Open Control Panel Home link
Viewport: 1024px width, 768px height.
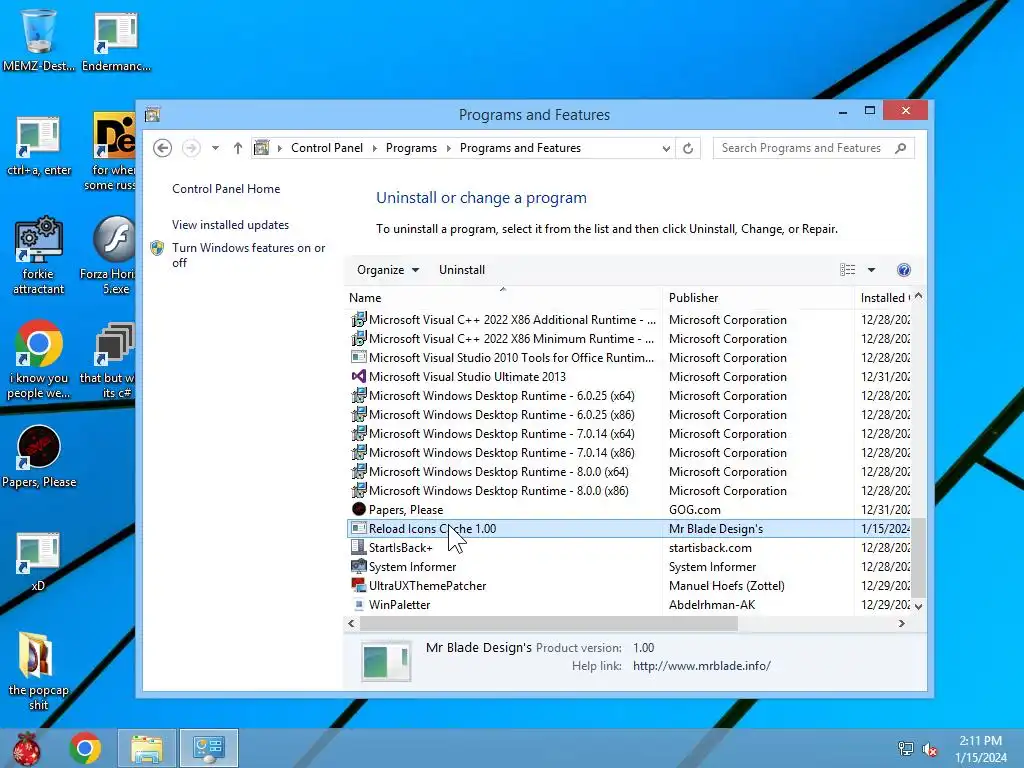click(226, 189)
